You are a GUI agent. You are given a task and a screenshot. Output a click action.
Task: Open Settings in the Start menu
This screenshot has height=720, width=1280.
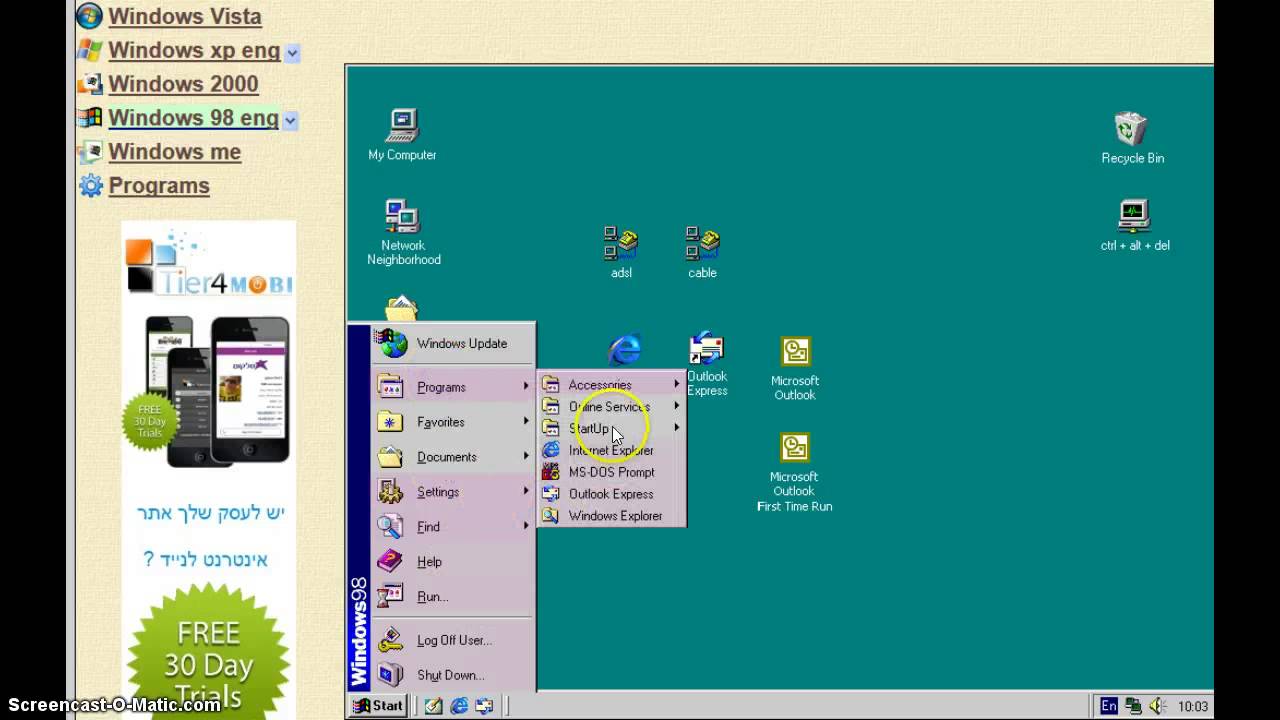(x=453, y=492)
